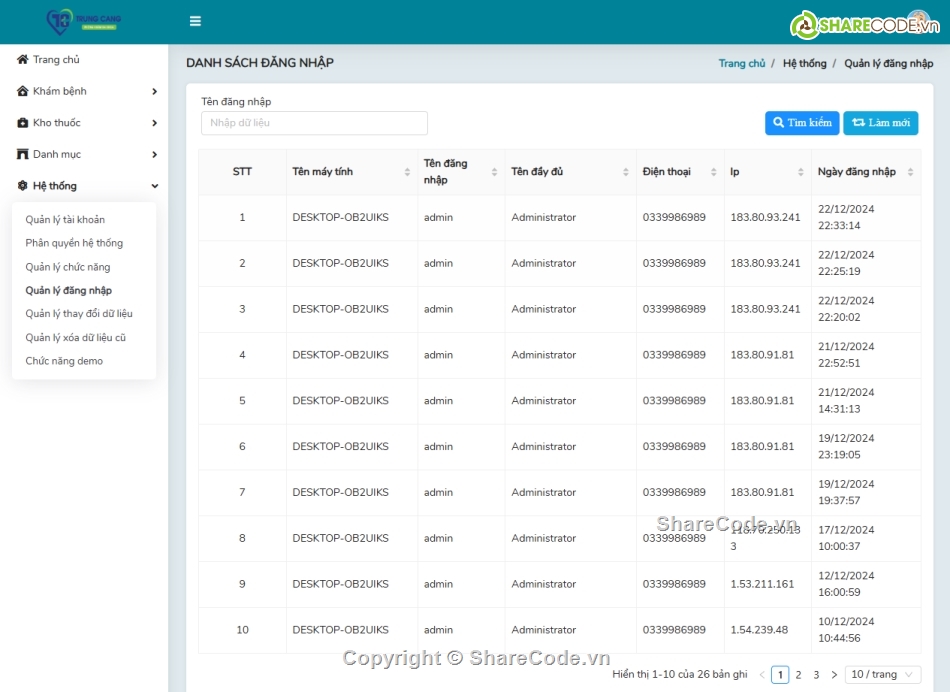Go to page 2 of results
Viewport: 950px width, 692px height.
tap(799, 674)
